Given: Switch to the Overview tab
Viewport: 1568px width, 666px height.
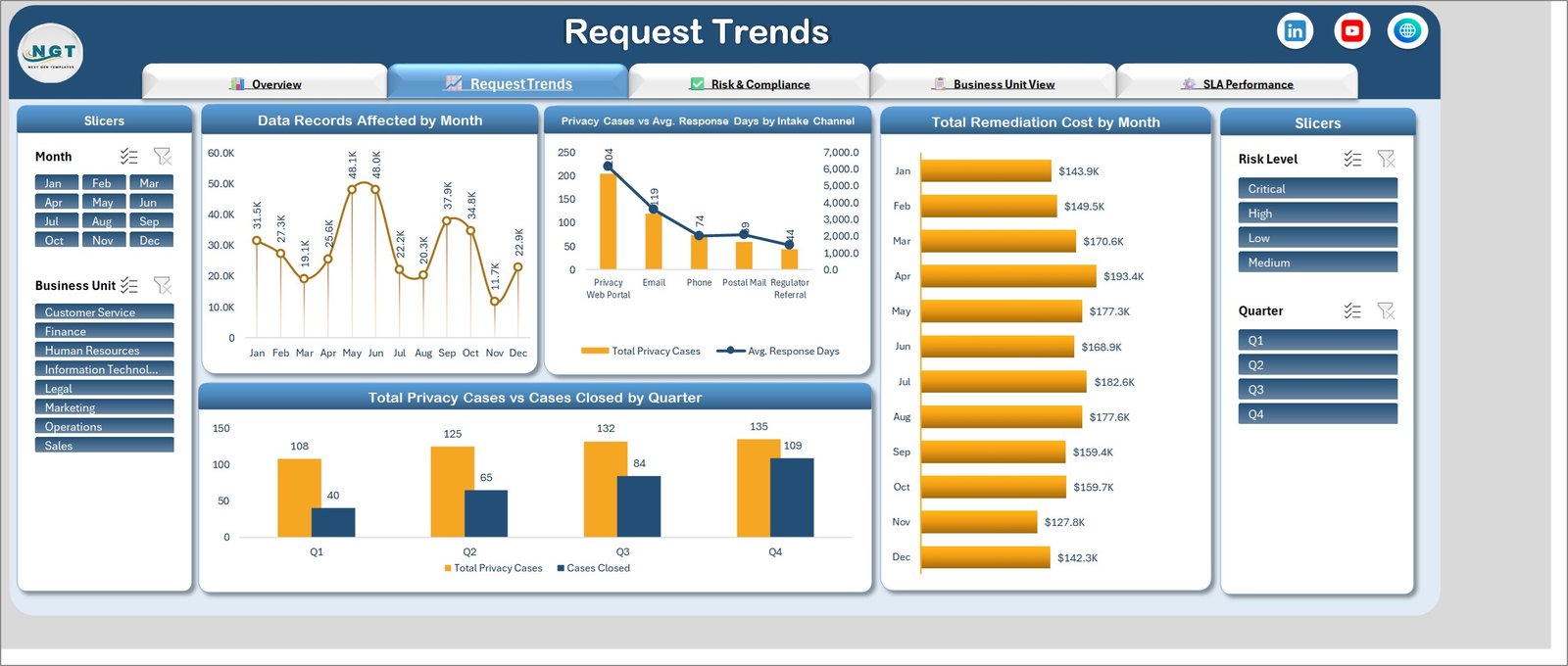Looking at the screenshot, I should [x=266, y=84].
